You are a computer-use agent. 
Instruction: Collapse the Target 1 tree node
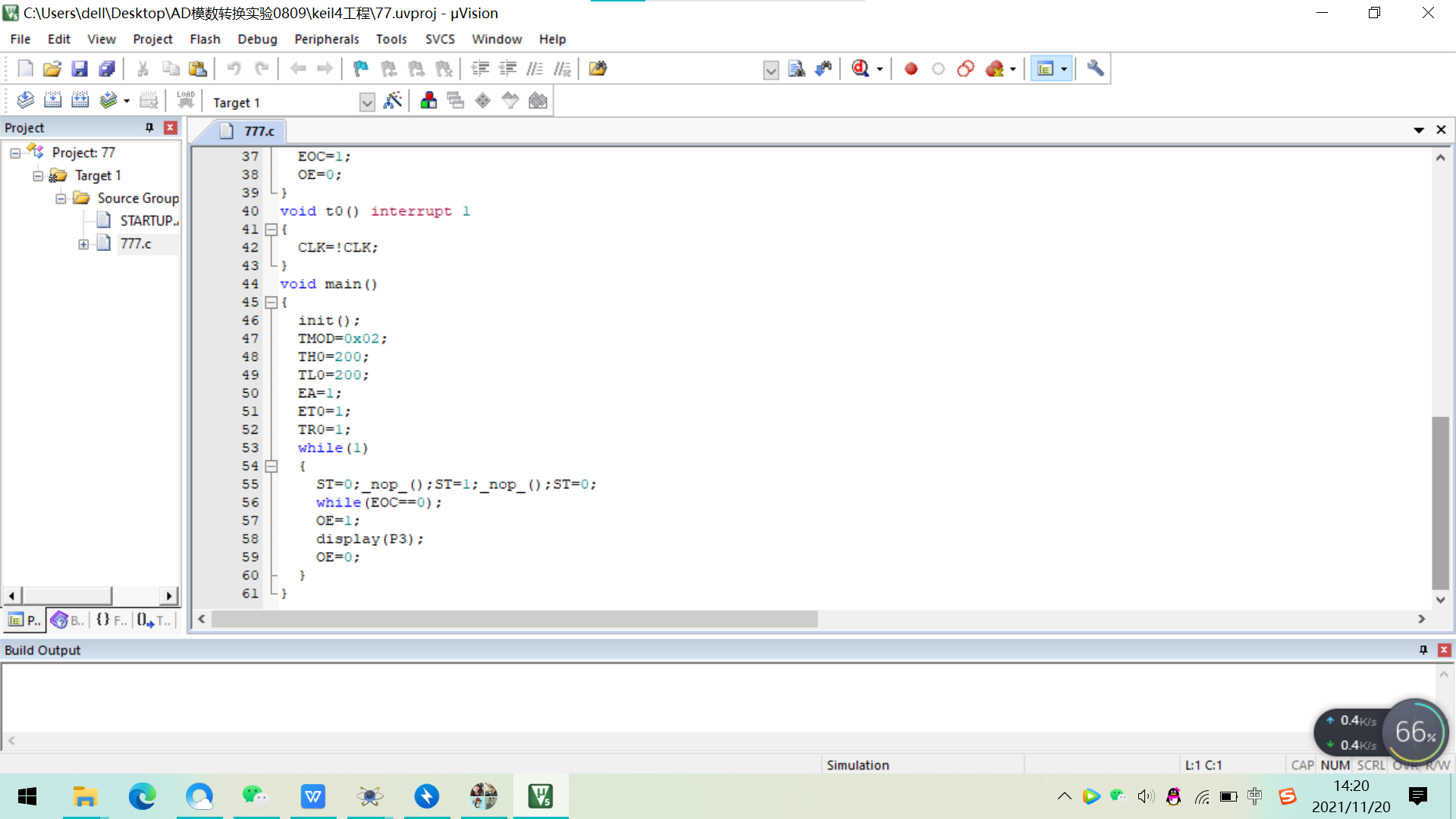(38, 176)
